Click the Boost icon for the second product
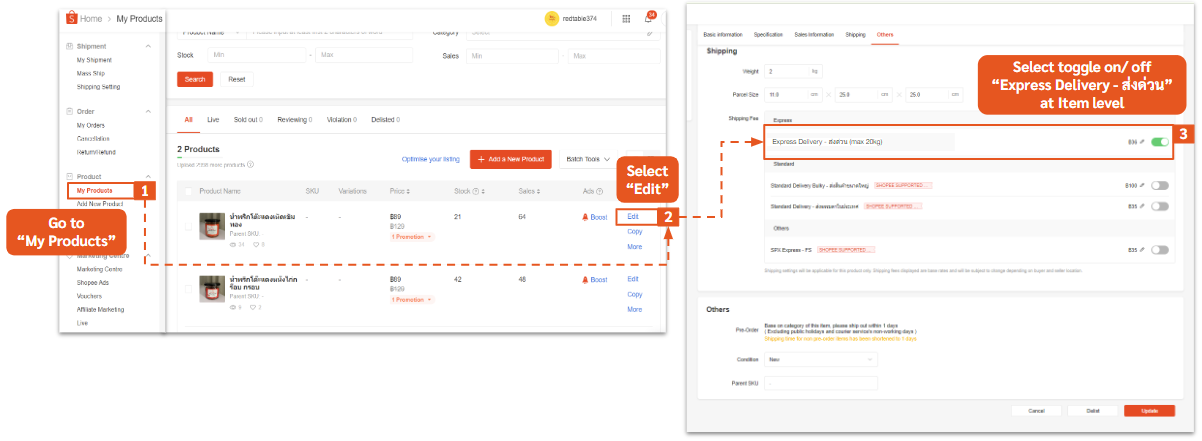1202x441 pixels. [x=585, y=280]
